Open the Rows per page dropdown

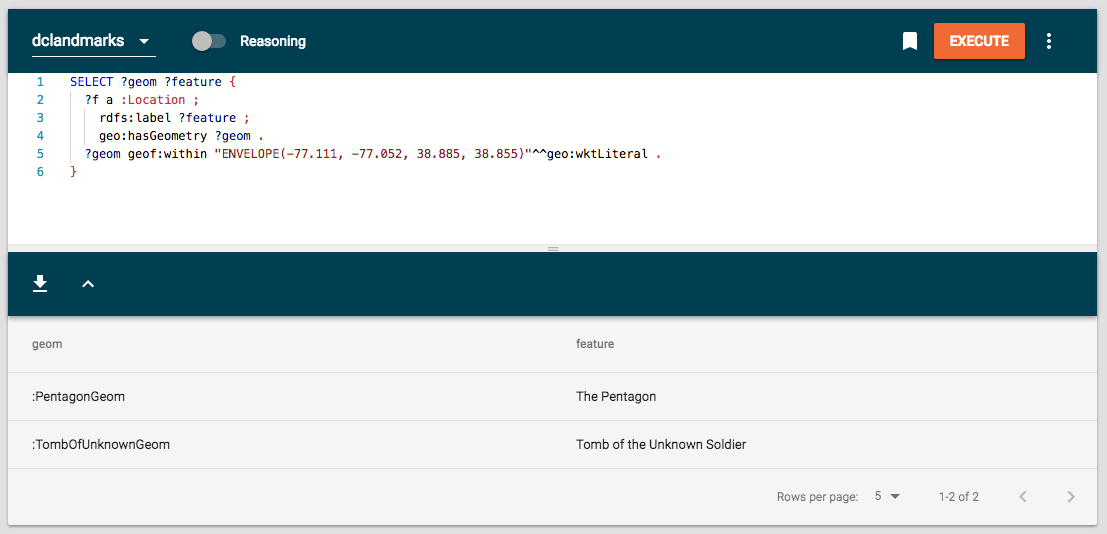tap(887, 497)
